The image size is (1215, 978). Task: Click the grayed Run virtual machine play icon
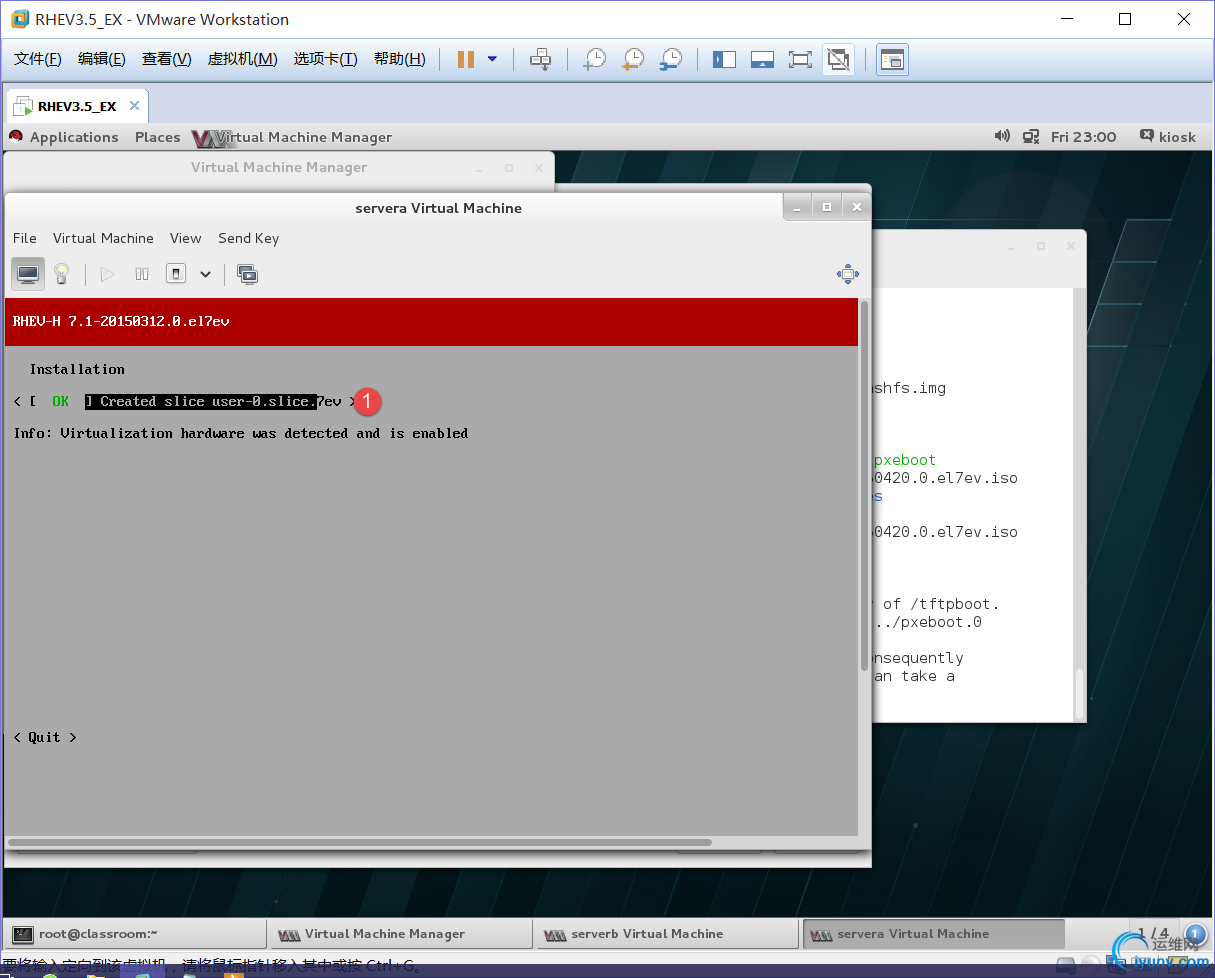(x=107, y=273)
